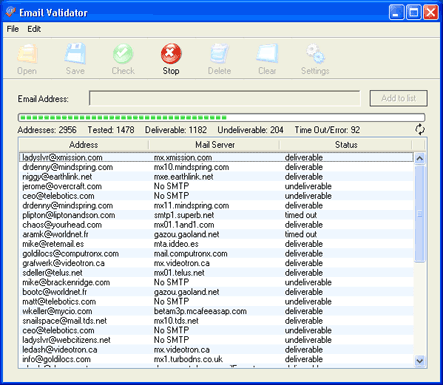Select row mike@brackenridge.com

pyautogui.click(x=216, y=282)
